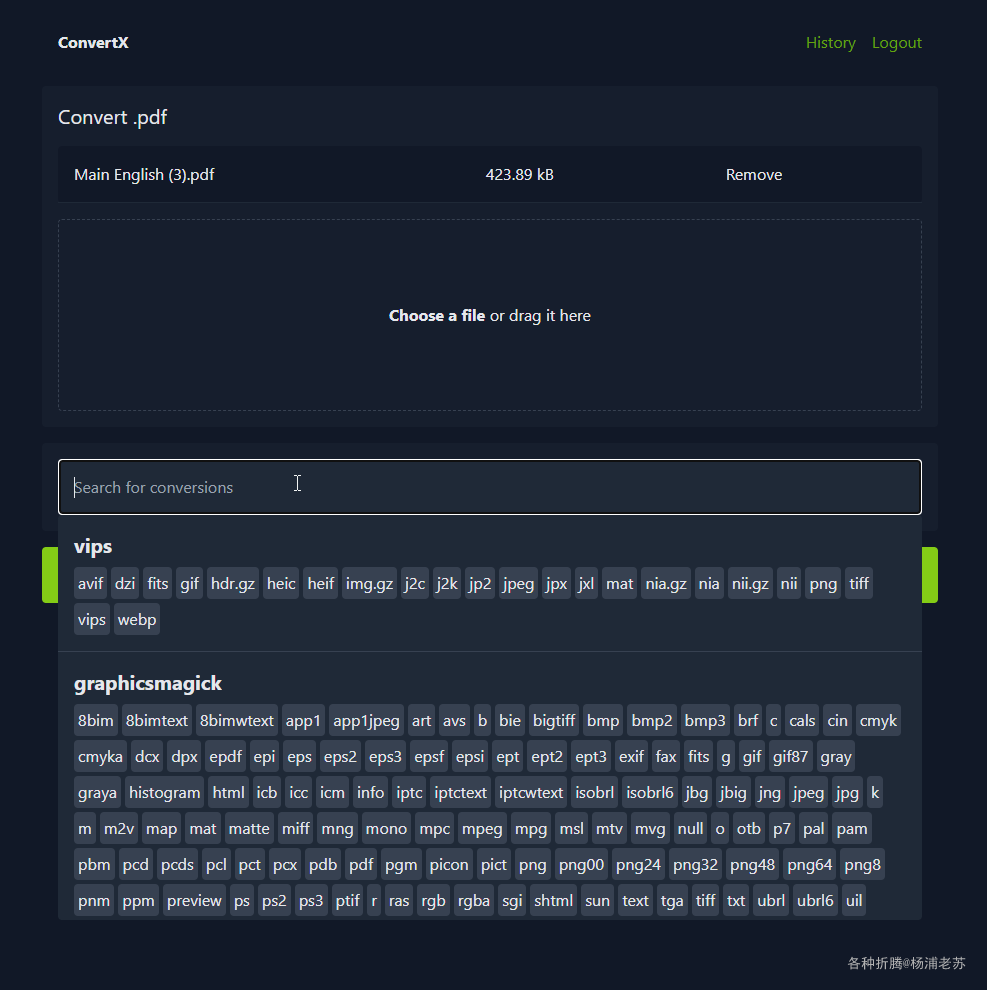Open the History page link
This screenshot has width=987, height=990.
click(x=830, y=43)
